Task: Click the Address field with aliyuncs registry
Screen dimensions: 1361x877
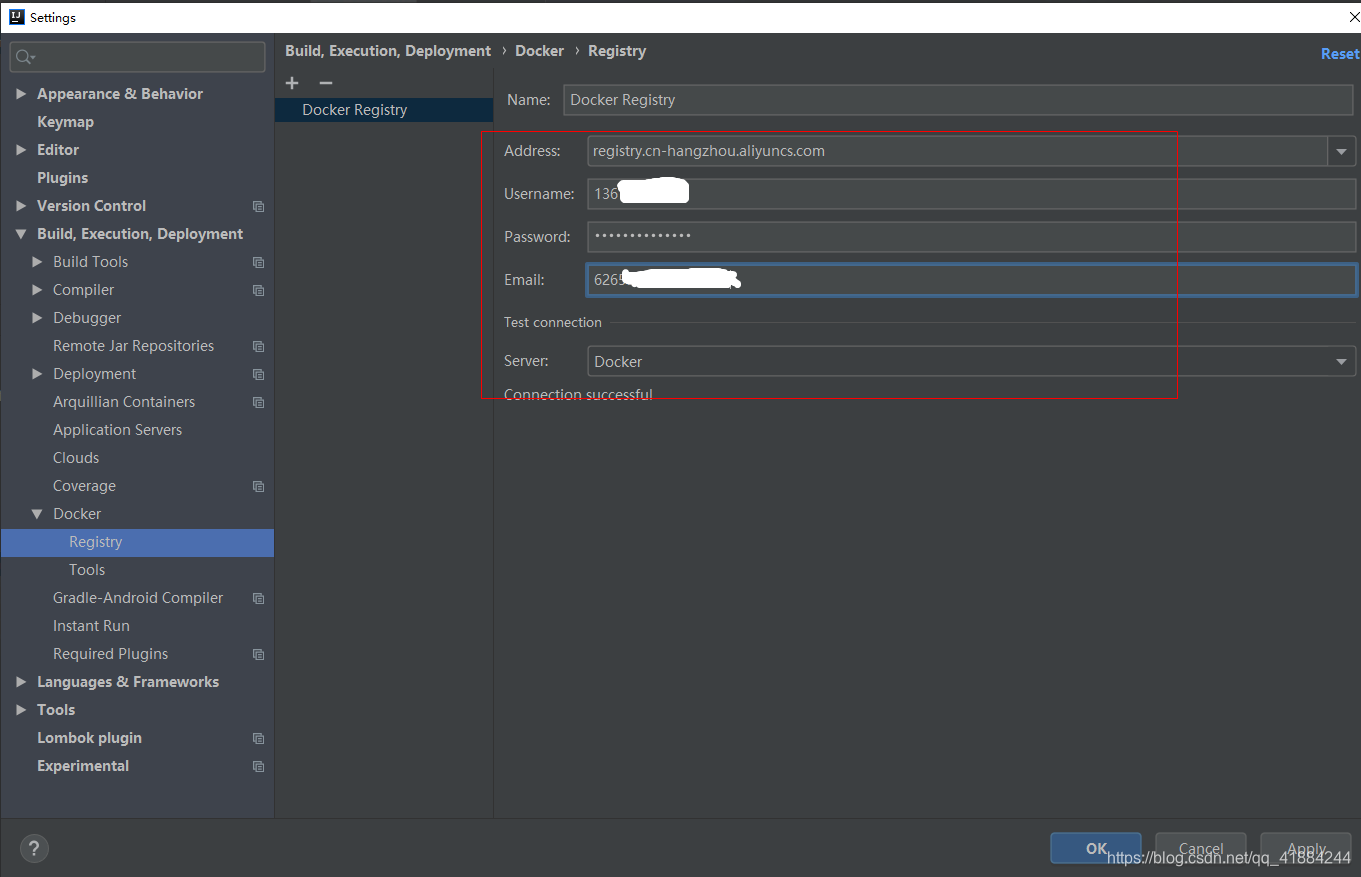Action: (x=958, y=151)
